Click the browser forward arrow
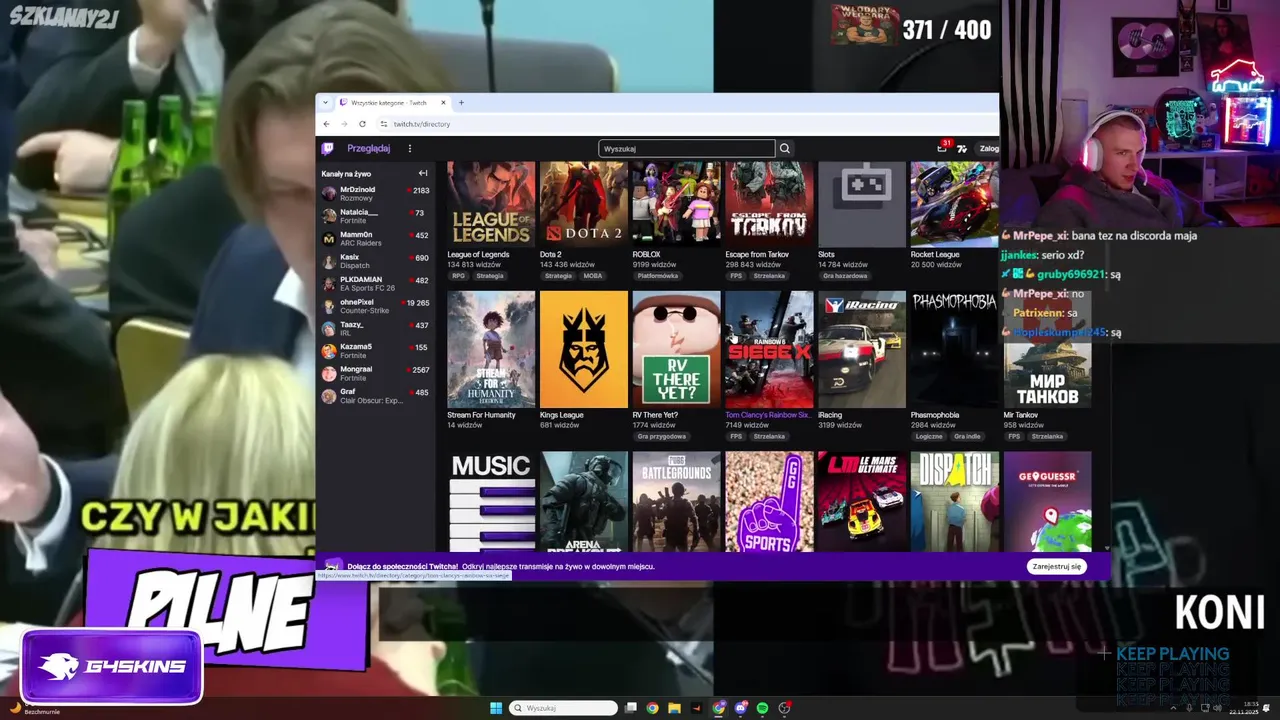The height and width of the screenshot is (720, 1280). pyautogui.click(x=344, y=124)
